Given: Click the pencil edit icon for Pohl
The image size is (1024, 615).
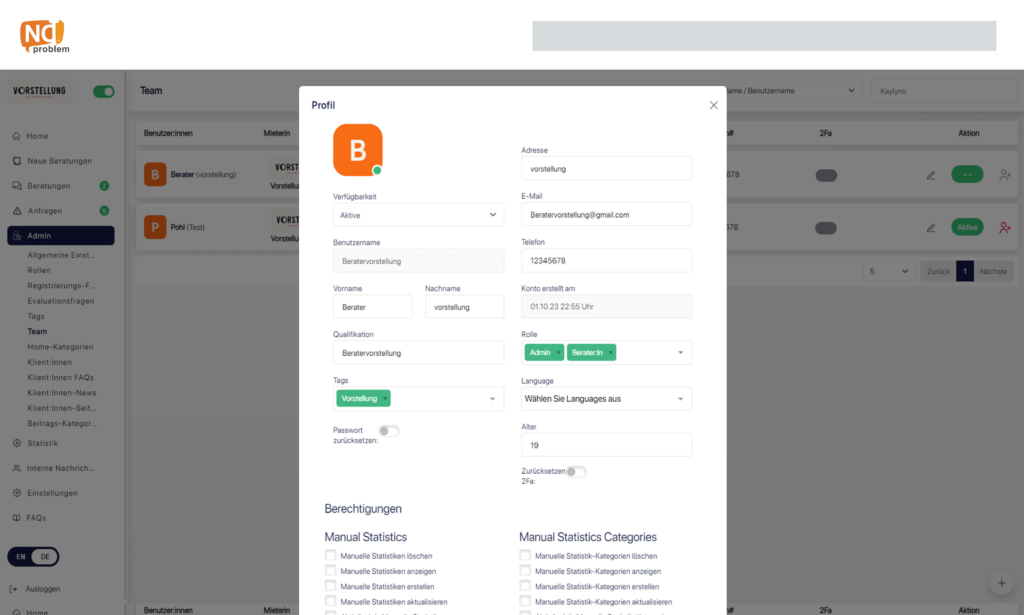Looking at the screenshot, I should point(930,227).
